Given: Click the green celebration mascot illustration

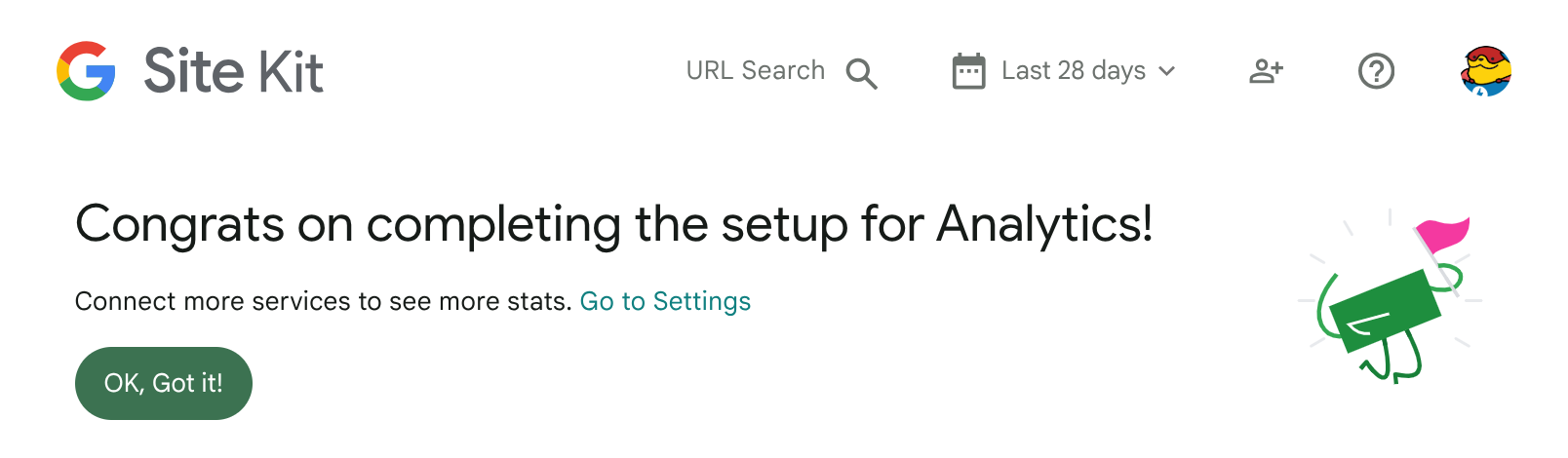Looking at the screenshot, I should click(x=1390, y=297).
